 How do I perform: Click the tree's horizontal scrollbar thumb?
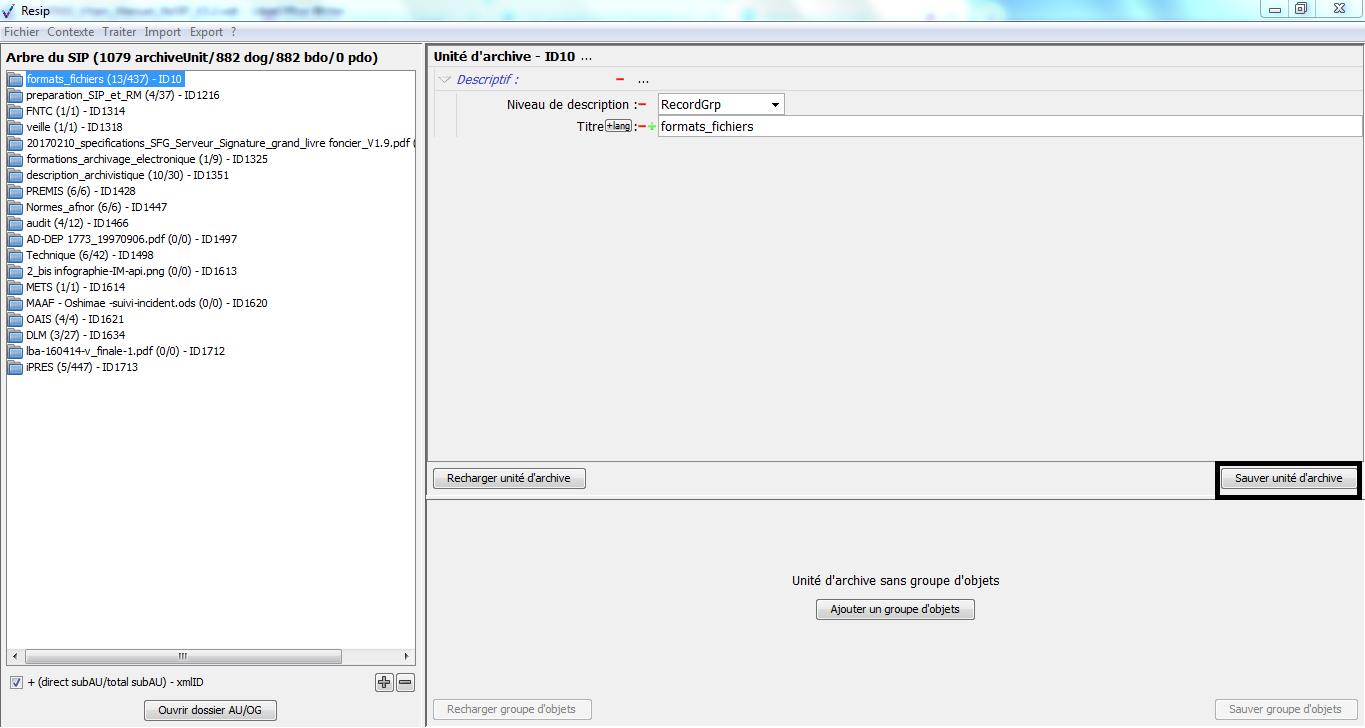click(x=180, y=657)
